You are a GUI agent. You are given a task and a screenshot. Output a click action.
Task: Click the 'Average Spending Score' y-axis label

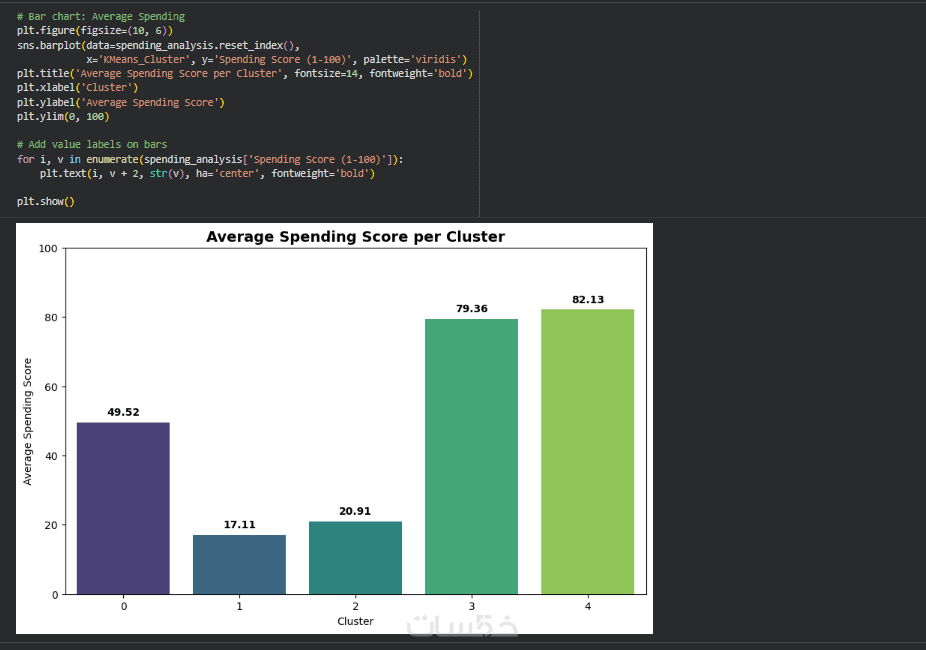click(x=28, y=421)
